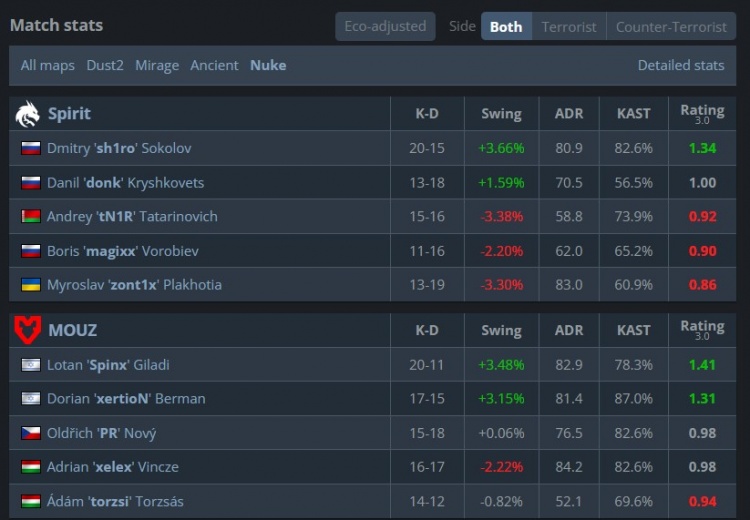The image size is (750, 520).
Task: Toggle the Eco-adjusted stats button
Action: (385, 26)
